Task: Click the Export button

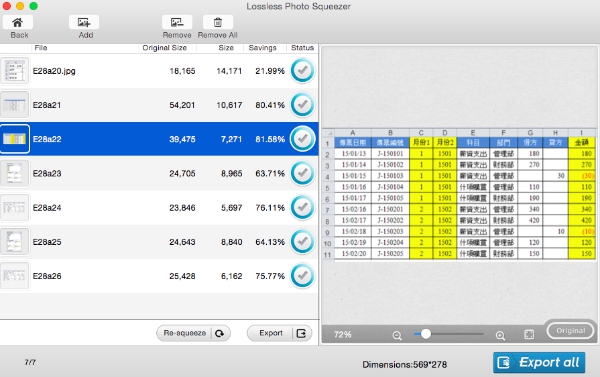Action: (279, 333)
